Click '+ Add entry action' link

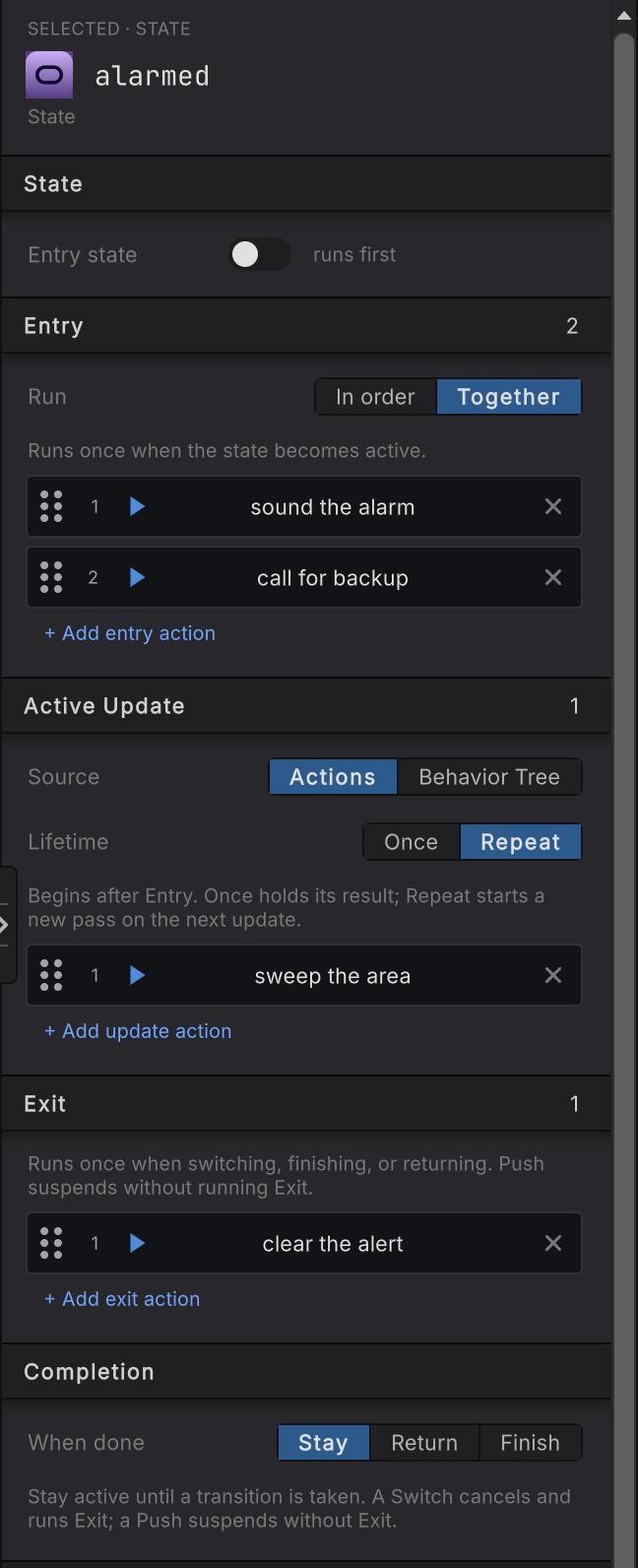pyautogui.click(x=130, y=633)
